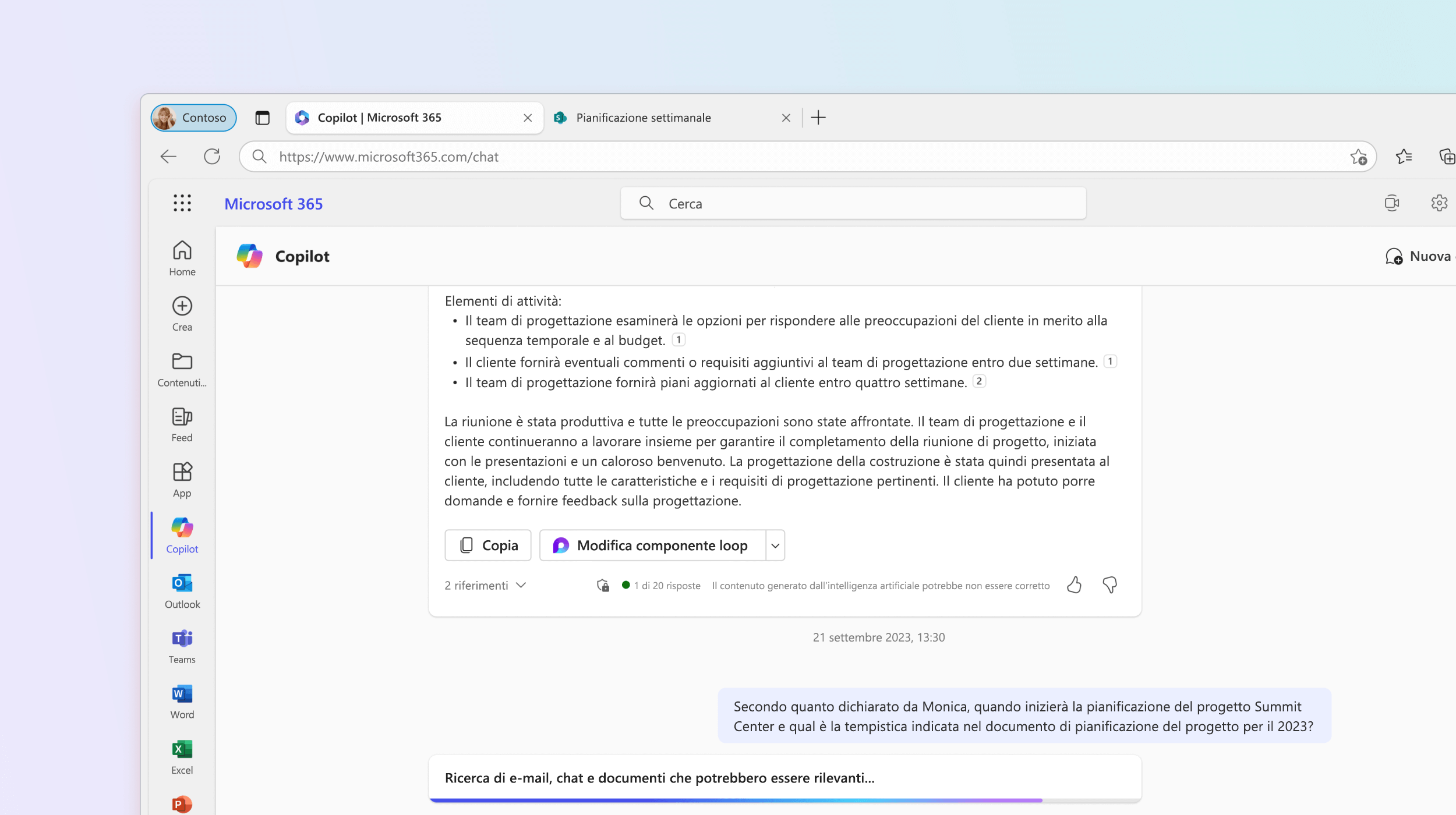Switch to Copilot | Microsoft 365 tab
The image size is (1456, 815).
coord(415,118)
